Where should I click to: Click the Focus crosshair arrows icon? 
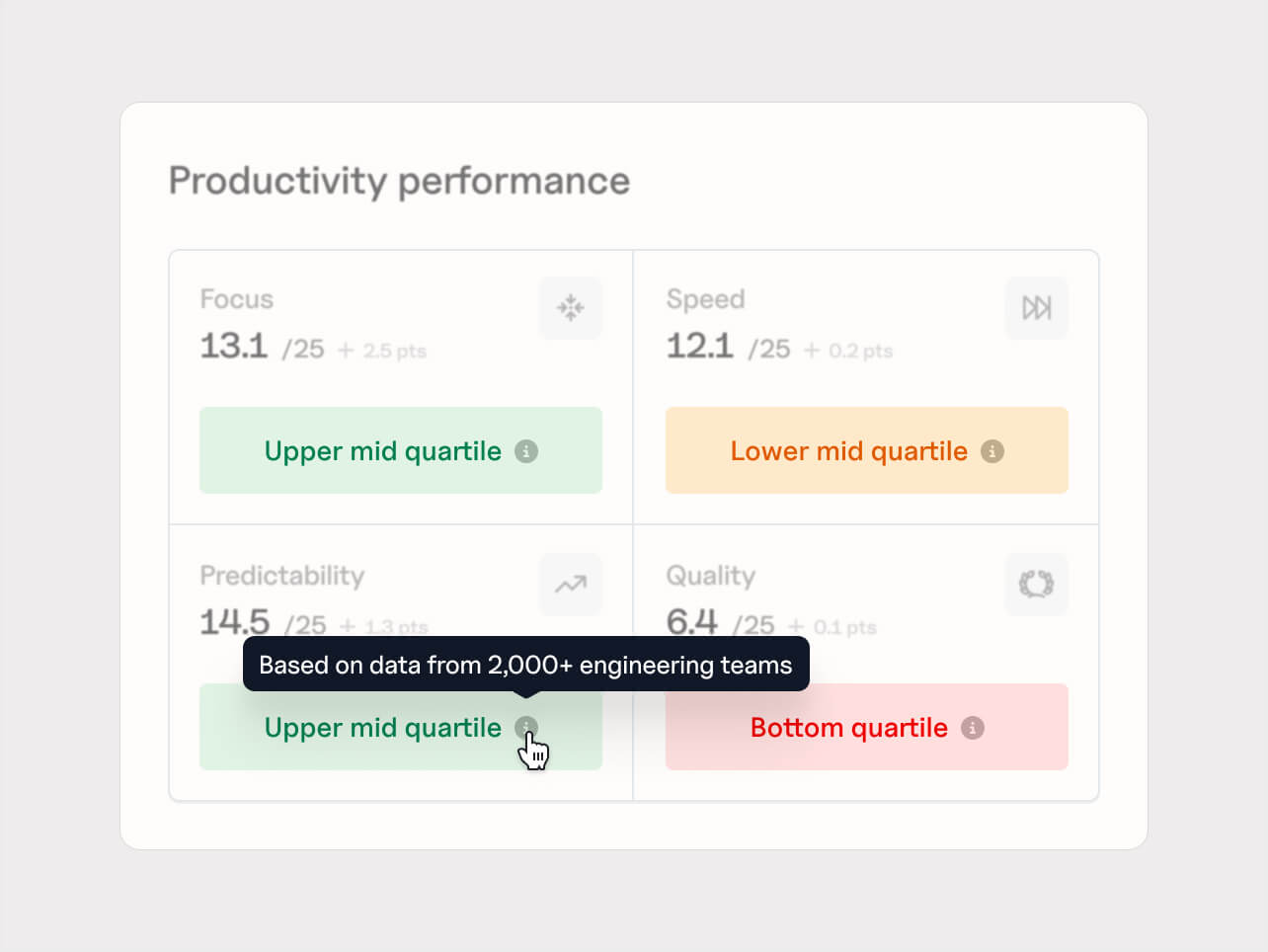click(x=571, y=308)
